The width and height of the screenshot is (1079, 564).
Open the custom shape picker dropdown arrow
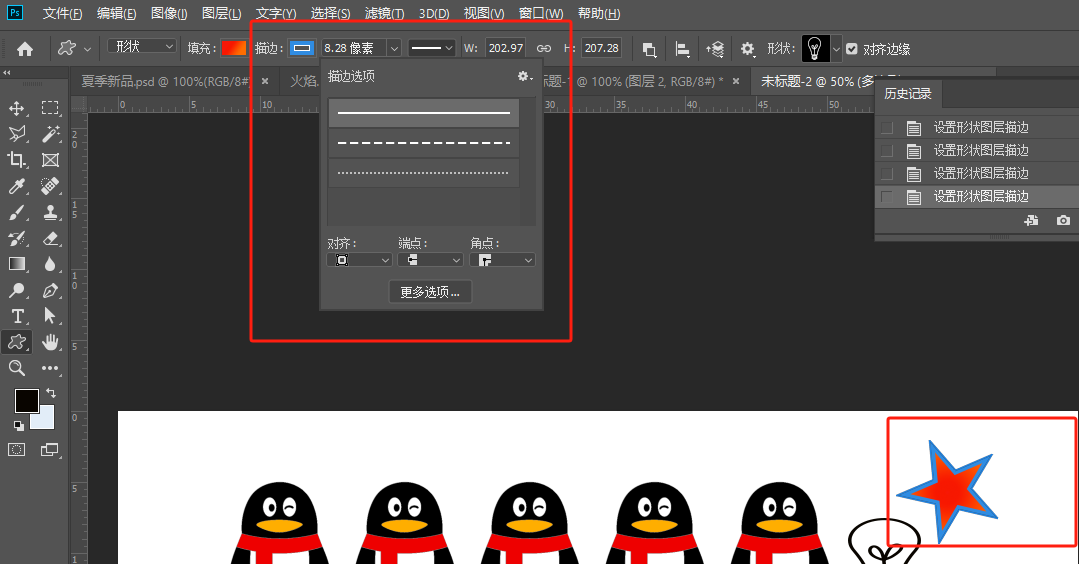coord(836,49)
